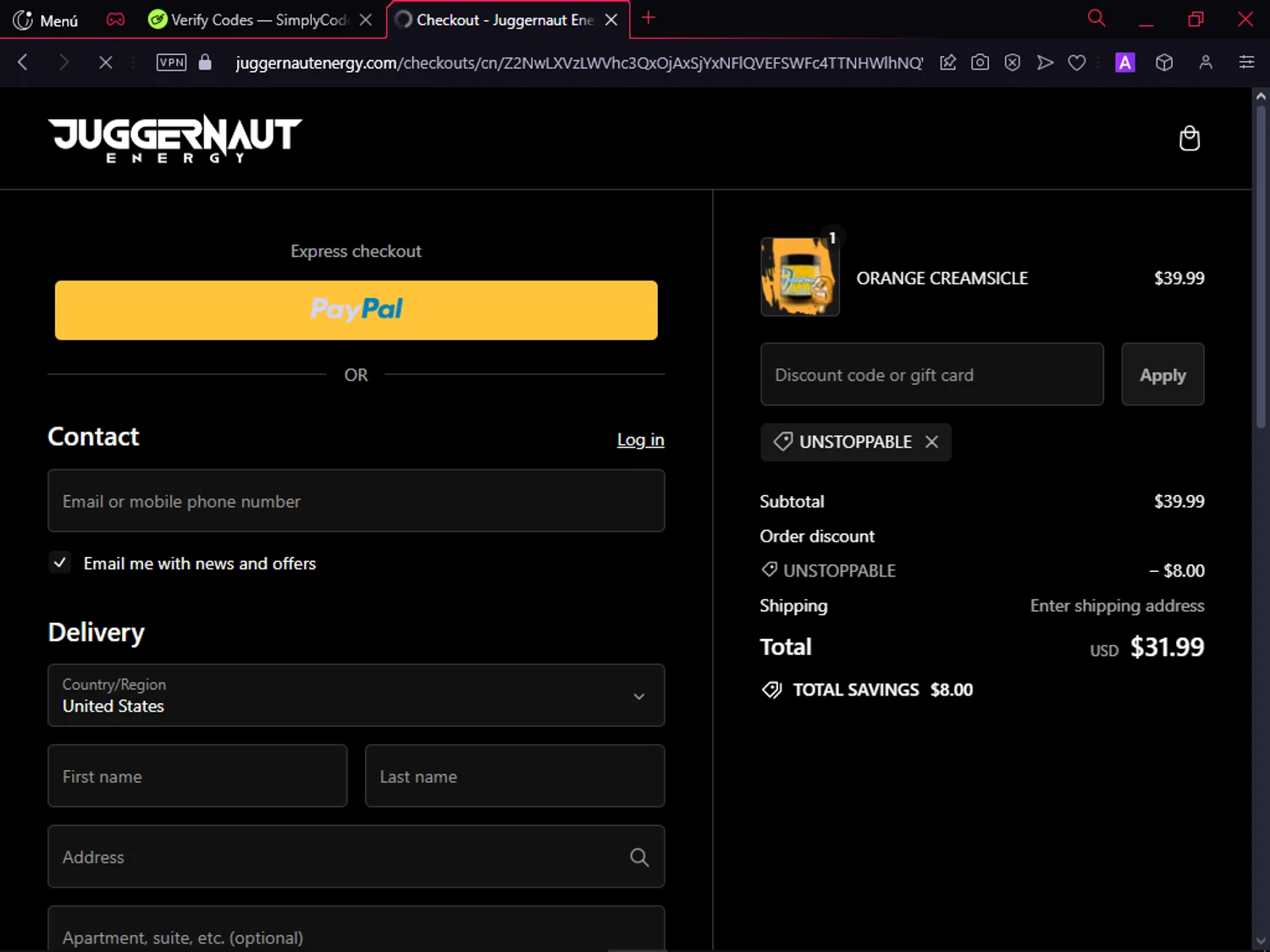1270x952 pixels.
Task: Stop loading the page
Action: point(105,62)
